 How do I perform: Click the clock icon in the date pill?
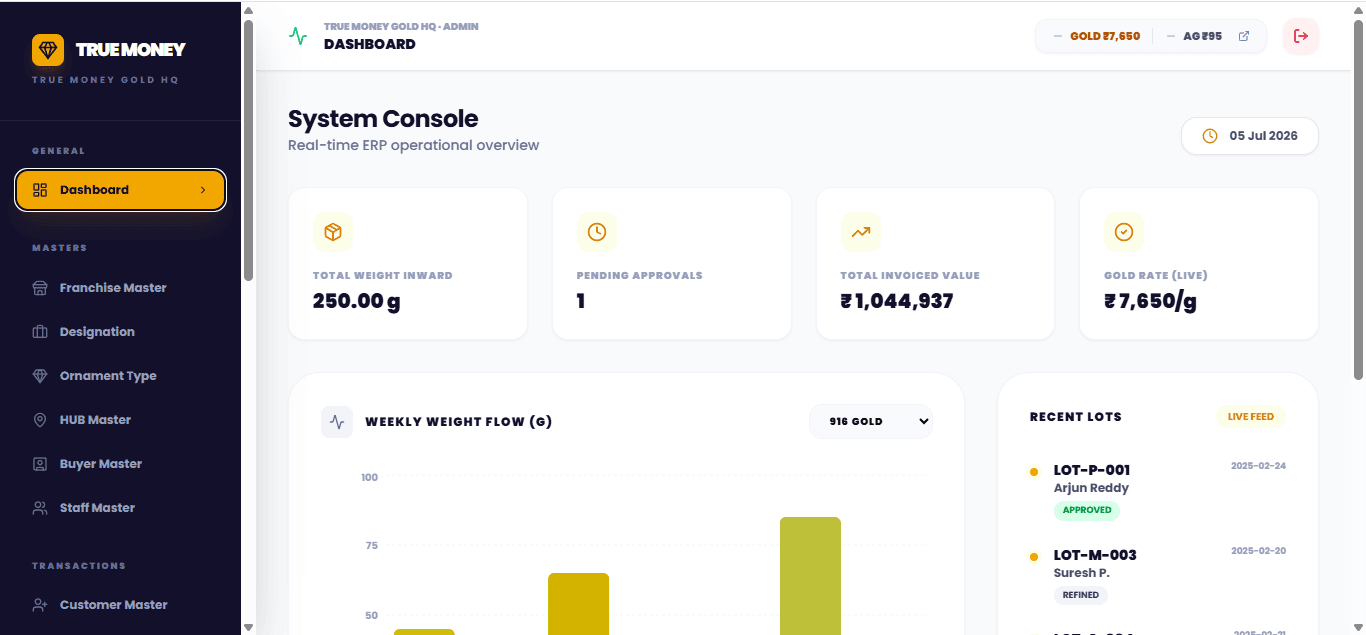coord(1210,136)
